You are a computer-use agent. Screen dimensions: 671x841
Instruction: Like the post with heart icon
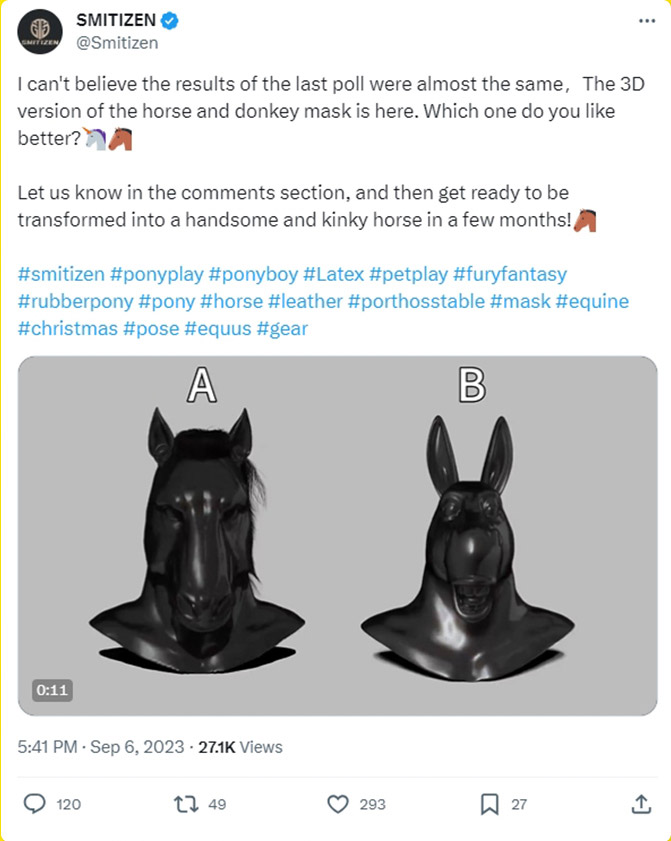point(339,803)
